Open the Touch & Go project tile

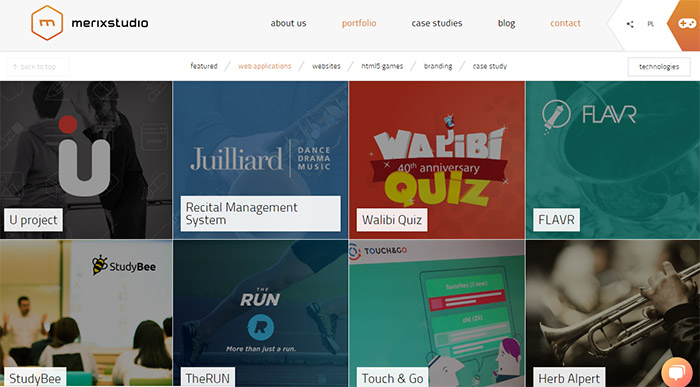pos(437,313)
